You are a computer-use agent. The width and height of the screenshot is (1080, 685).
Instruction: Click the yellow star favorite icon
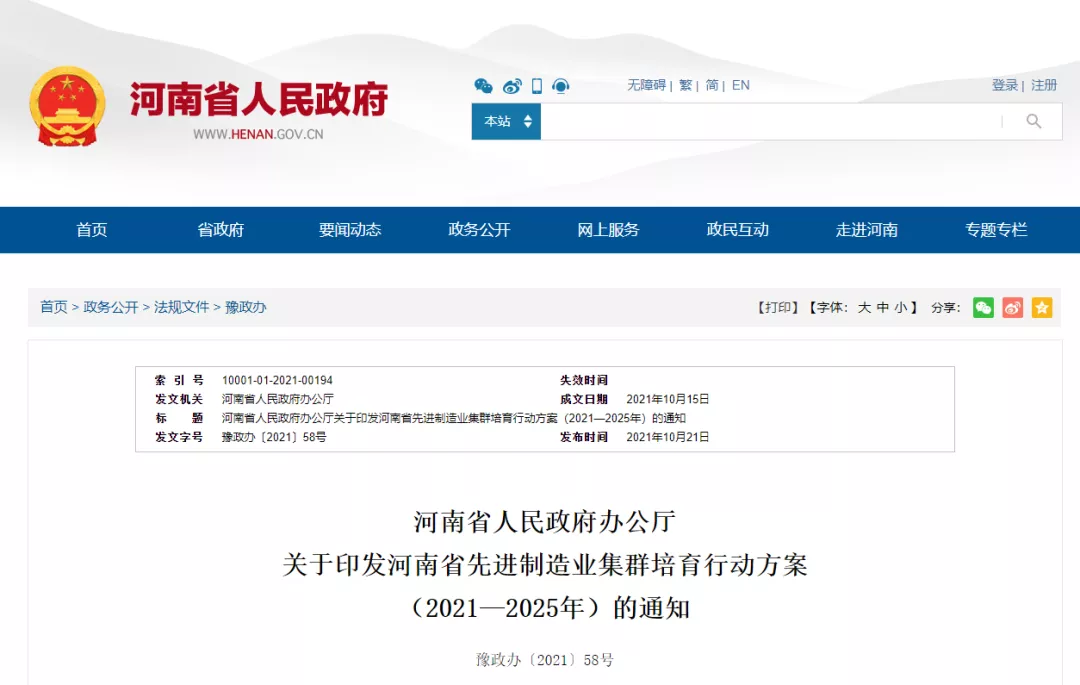click(x=1042, y=307)
